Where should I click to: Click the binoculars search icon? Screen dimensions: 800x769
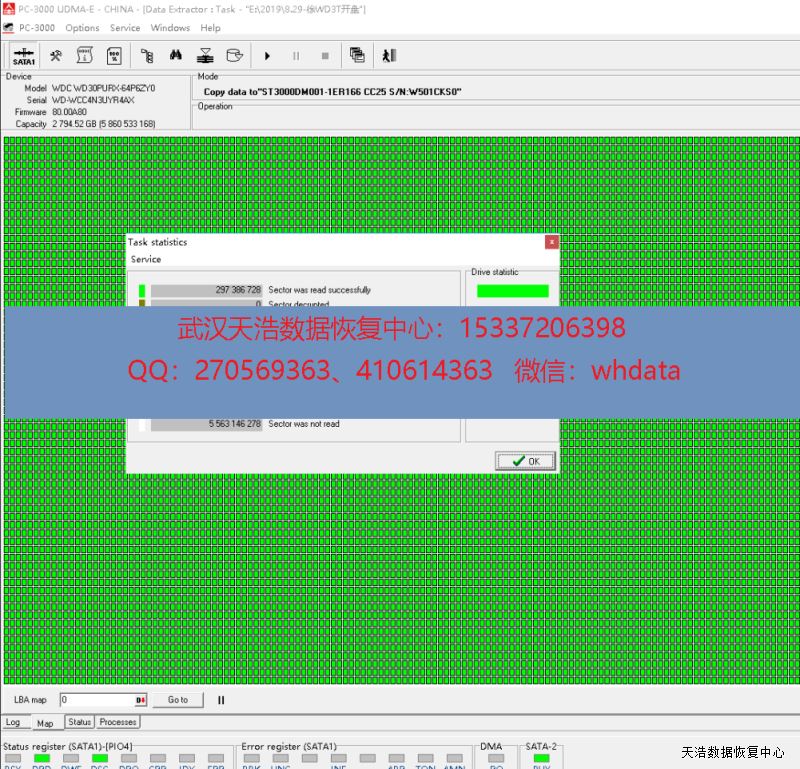175,56
